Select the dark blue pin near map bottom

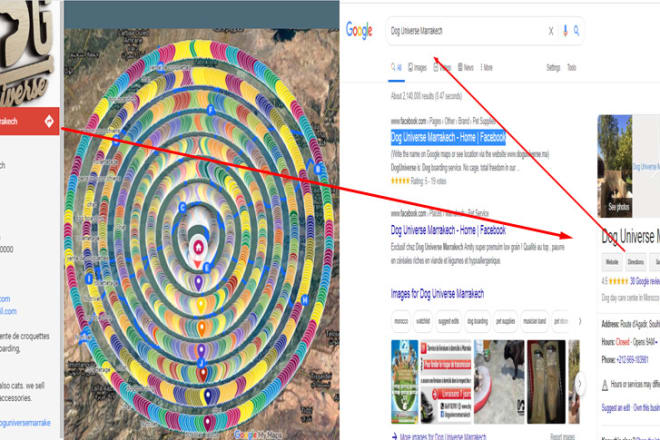click(208, 396)
